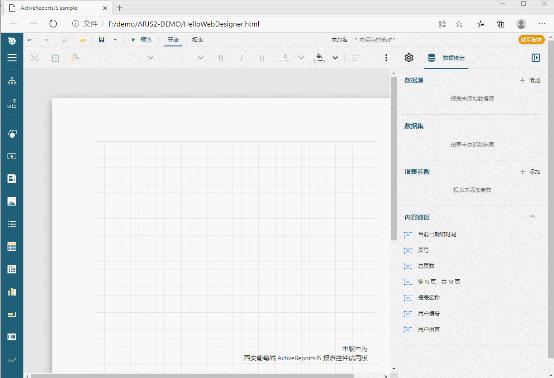Click the ActiveReports logo icon at the sidebar top
Viewport: 554px width, 378px height.
point(12,41)
